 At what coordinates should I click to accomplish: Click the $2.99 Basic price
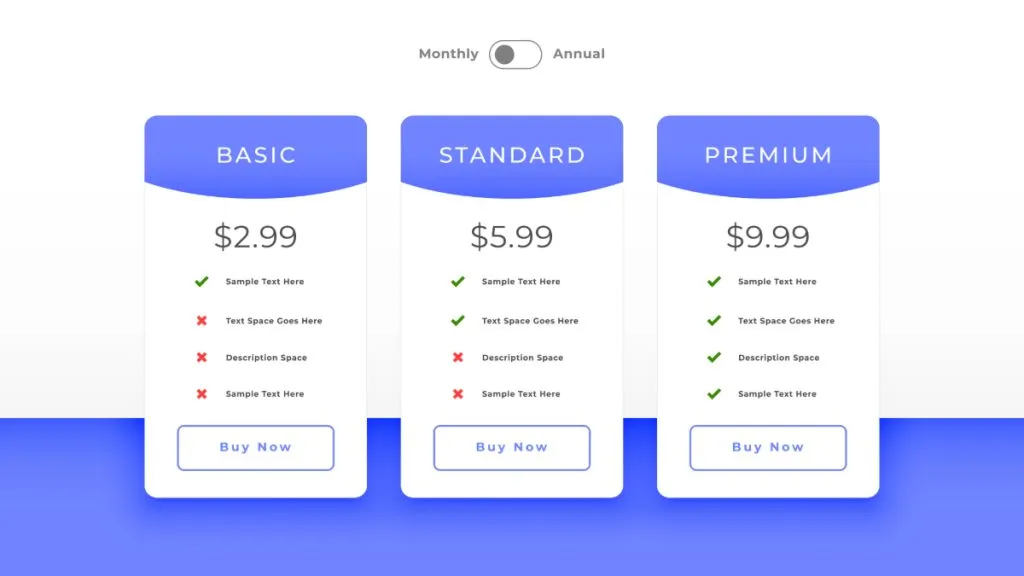click(x=256, y=237)
